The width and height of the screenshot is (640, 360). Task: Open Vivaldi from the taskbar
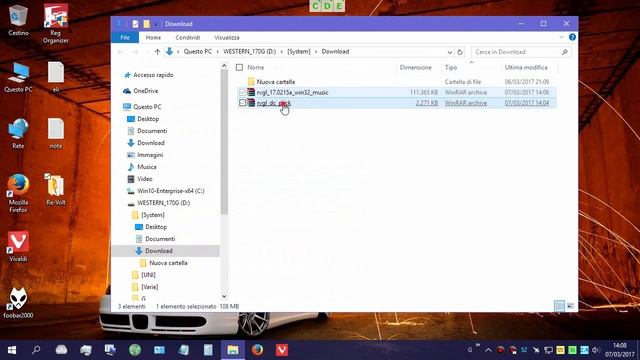(282, 350)
